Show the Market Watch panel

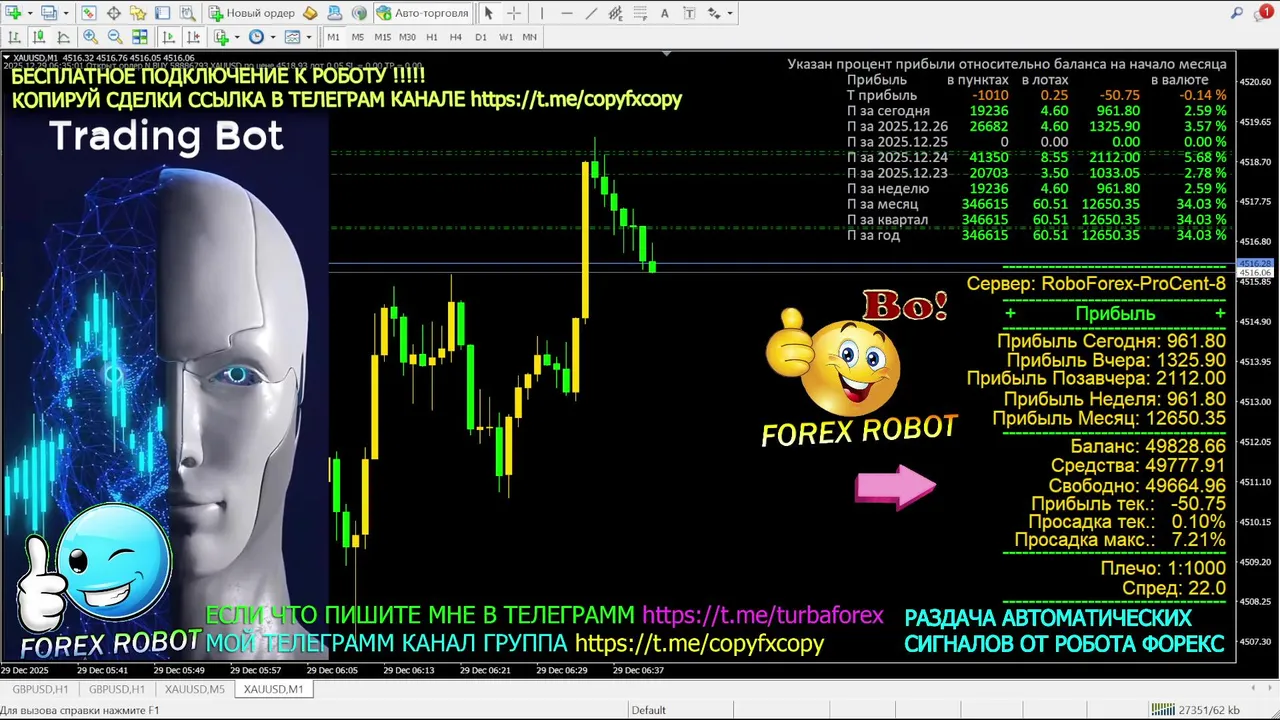click(x=89, y=13)
